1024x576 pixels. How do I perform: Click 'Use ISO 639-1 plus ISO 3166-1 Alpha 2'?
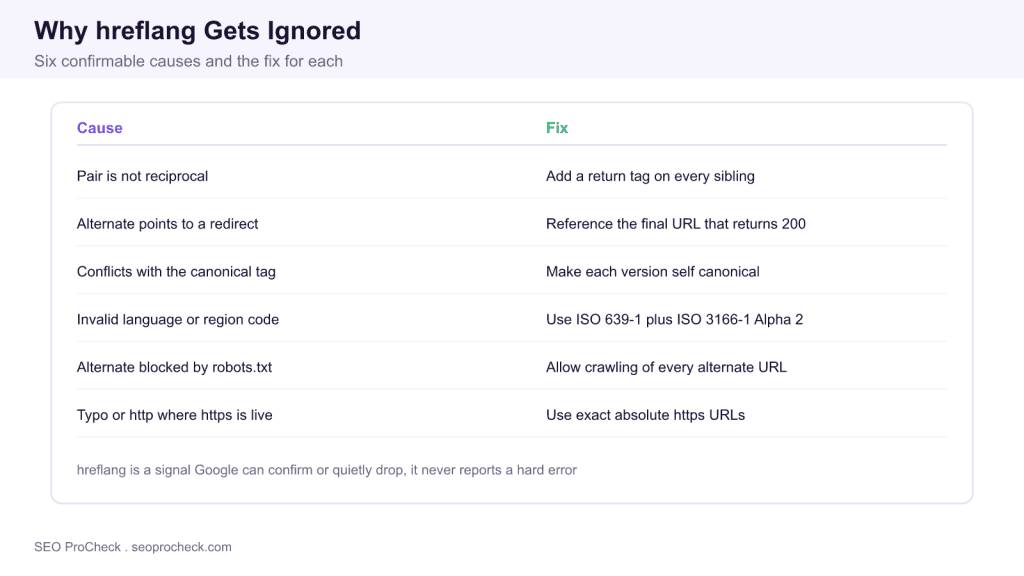pos(674,319)
